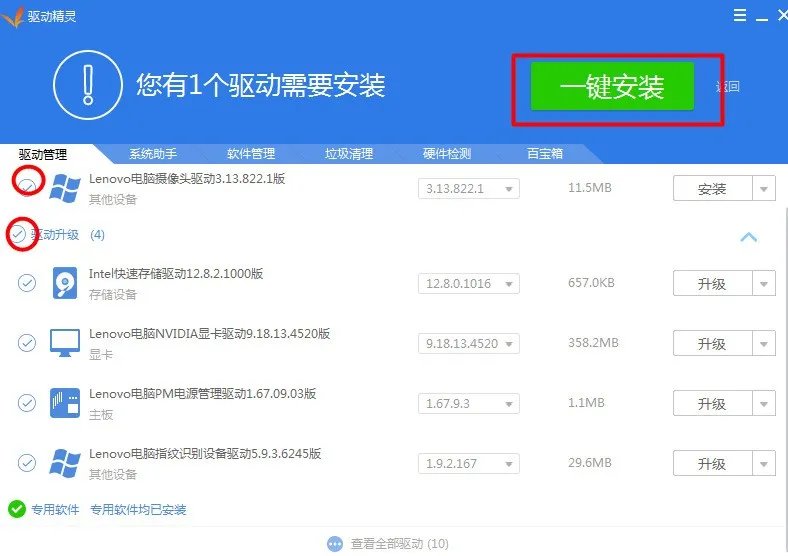Screen dimensions: 788x556
Task: Open version dropdown showing 1.9.2.167
Action: coord(468,463)
